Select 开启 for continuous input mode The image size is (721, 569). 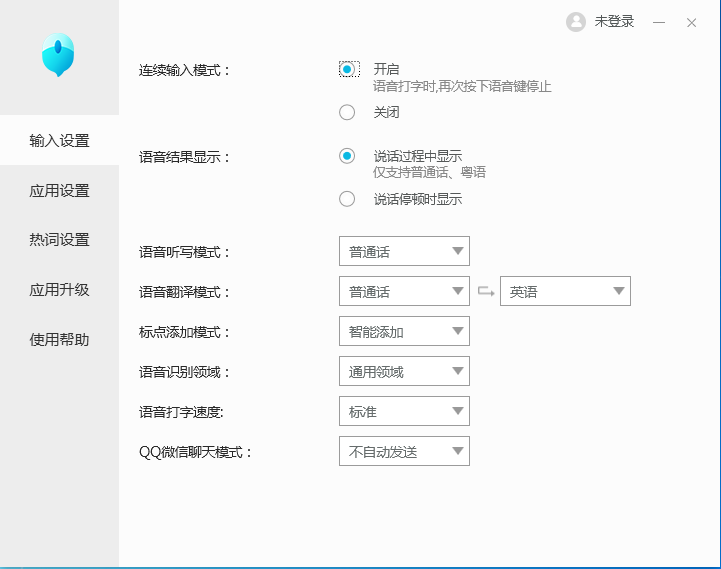347,69
